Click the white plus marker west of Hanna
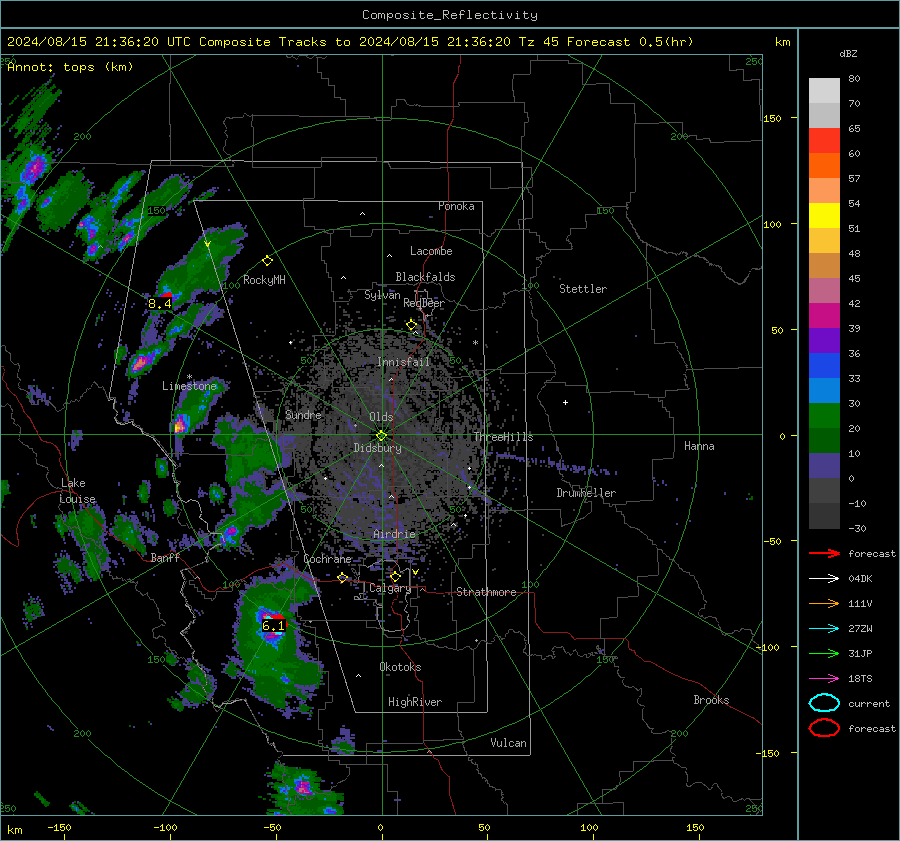Image resolution: width=900 pixels, height=841 pixels. [x=565, y=402]
